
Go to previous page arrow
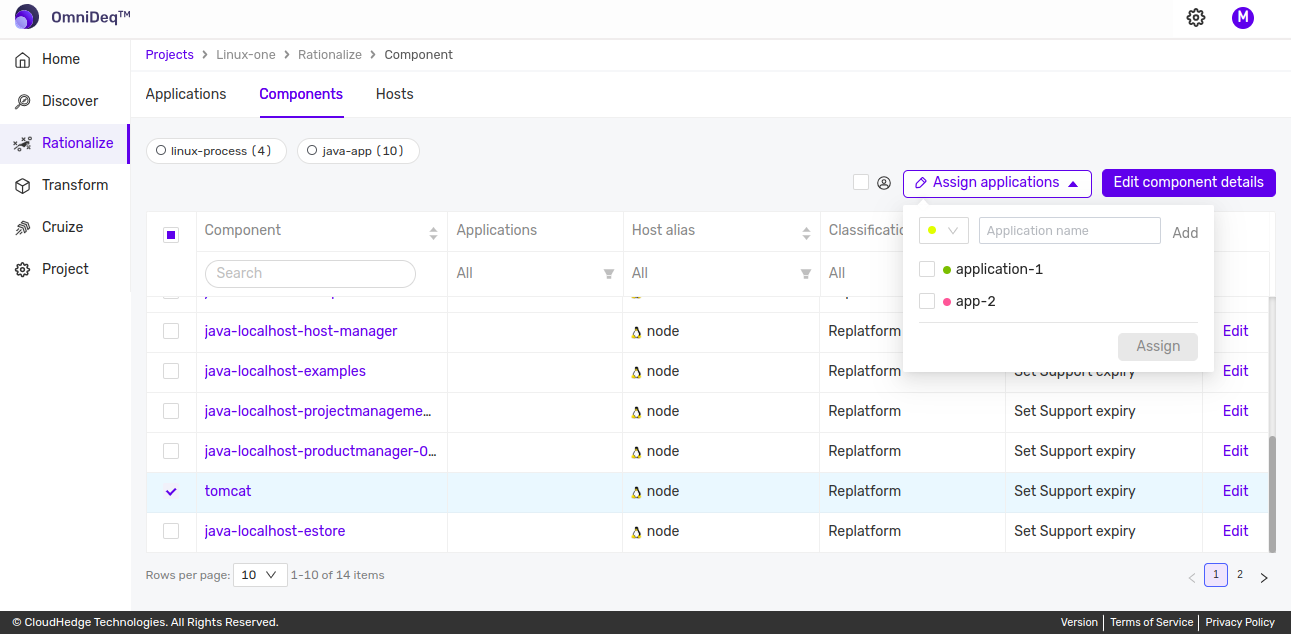(x=1192, y=577)
